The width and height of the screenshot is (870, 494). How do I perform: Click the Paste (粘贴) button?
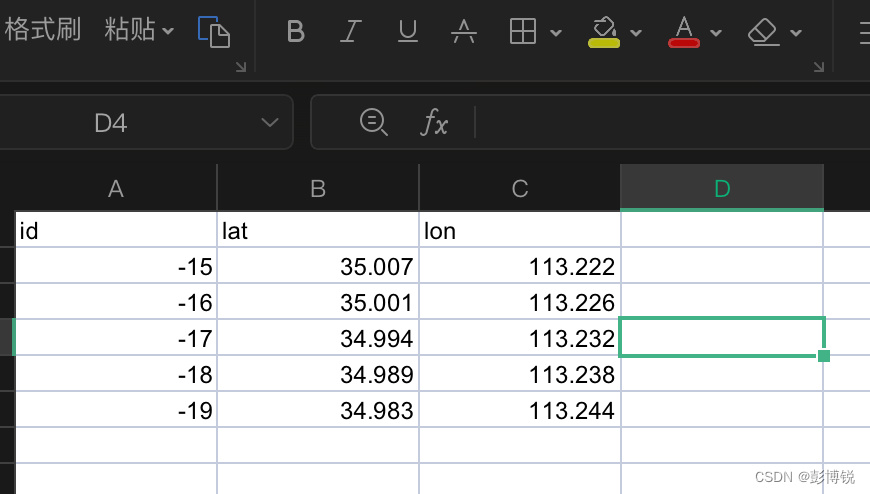coord(129,29)
